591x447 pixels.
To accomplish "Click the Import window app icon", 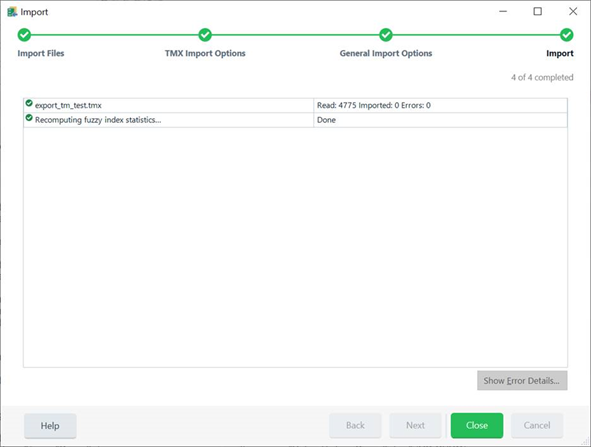I will 12,12.
